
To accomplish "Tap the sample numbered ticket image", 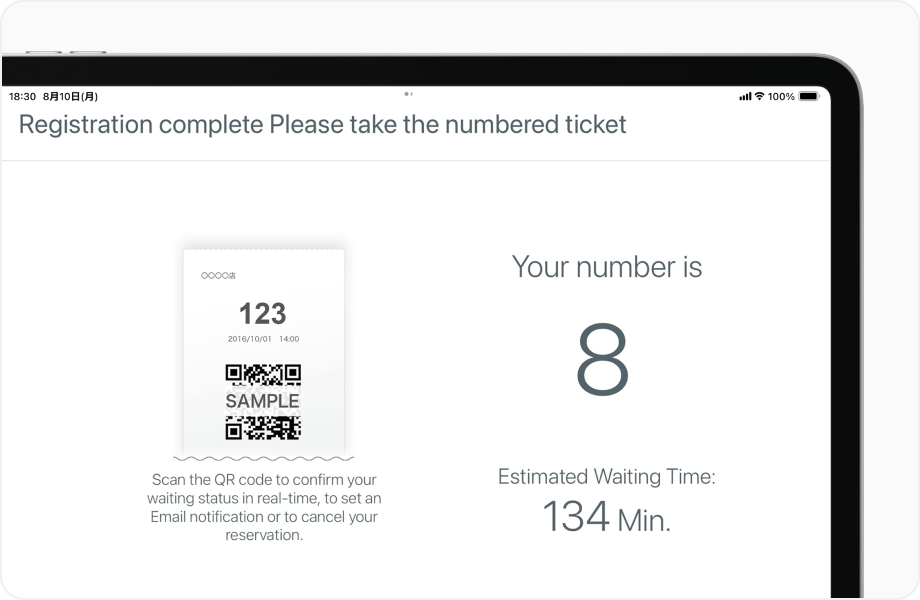I will point(263,354).
